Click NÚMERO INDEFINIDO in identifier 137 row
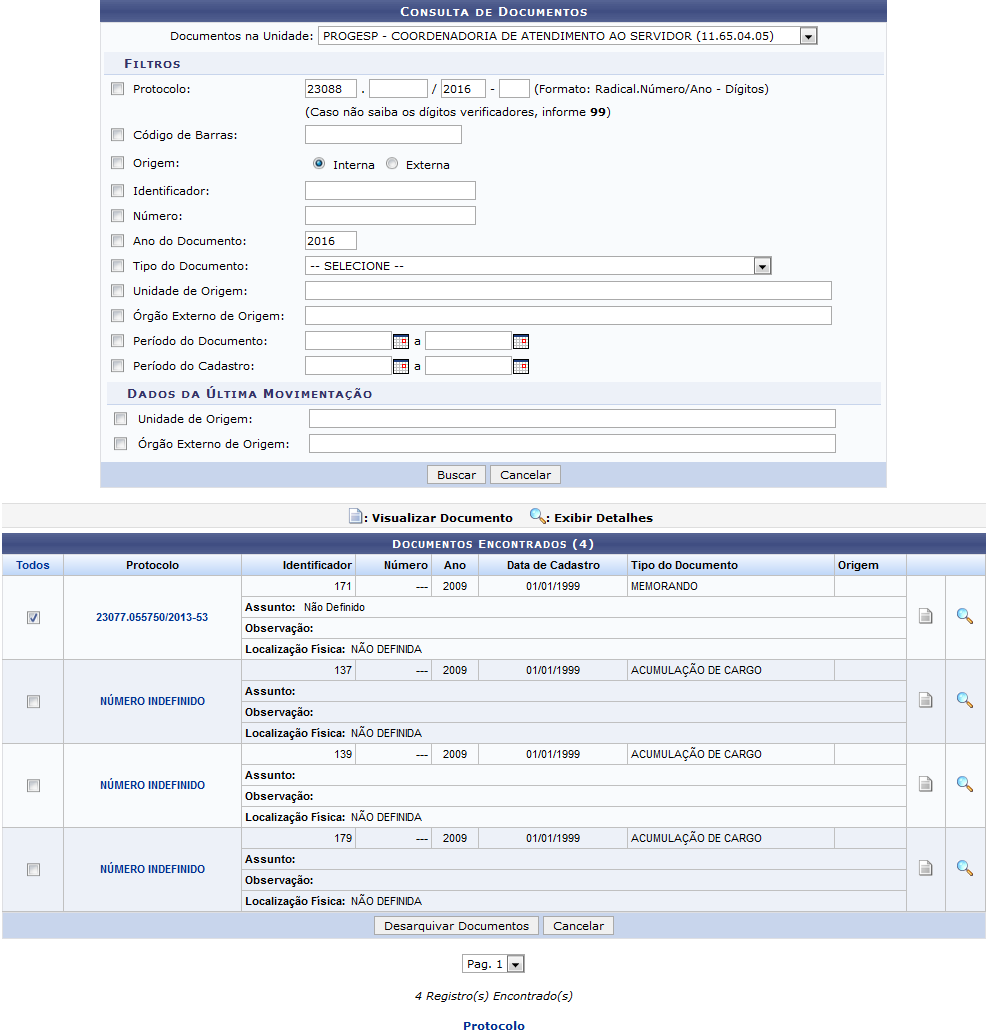 point(152,702)
